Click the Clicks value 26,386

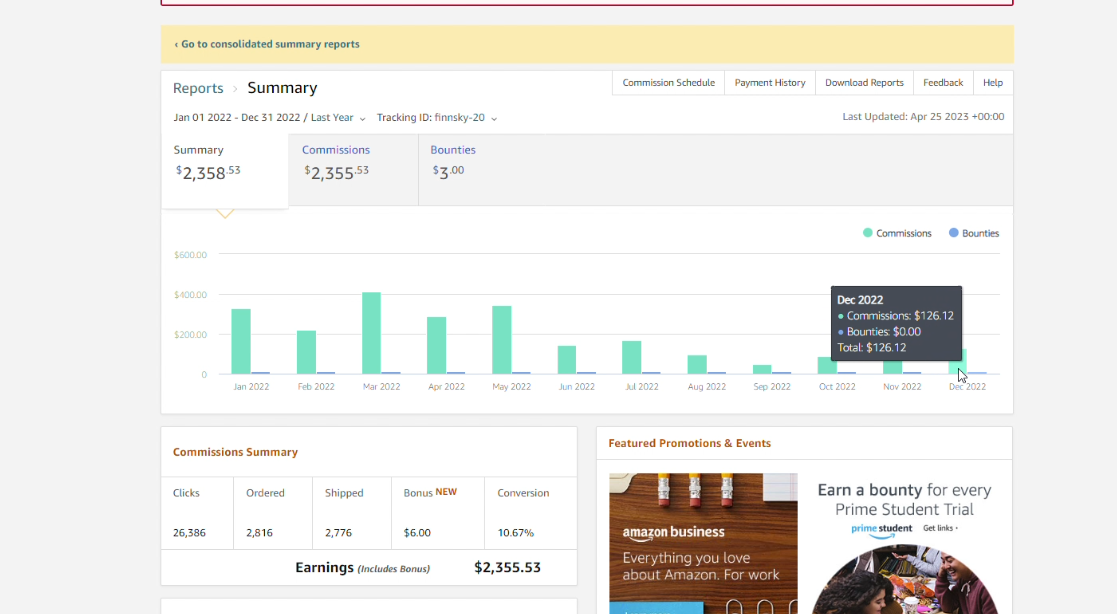pos(189,533)
